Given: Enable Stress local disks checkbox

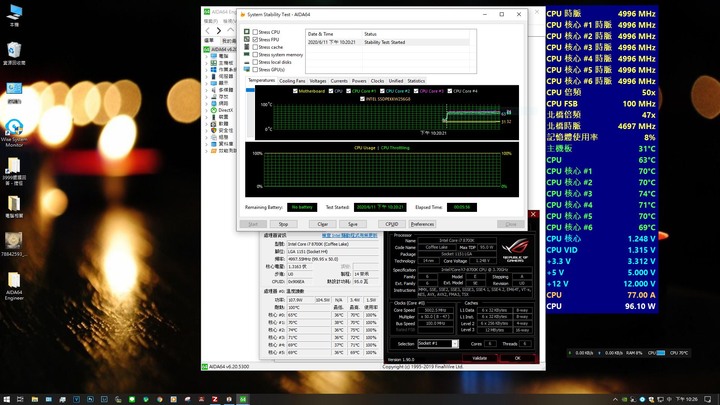Looking at the screenshot, I should [x=255, y=62].
